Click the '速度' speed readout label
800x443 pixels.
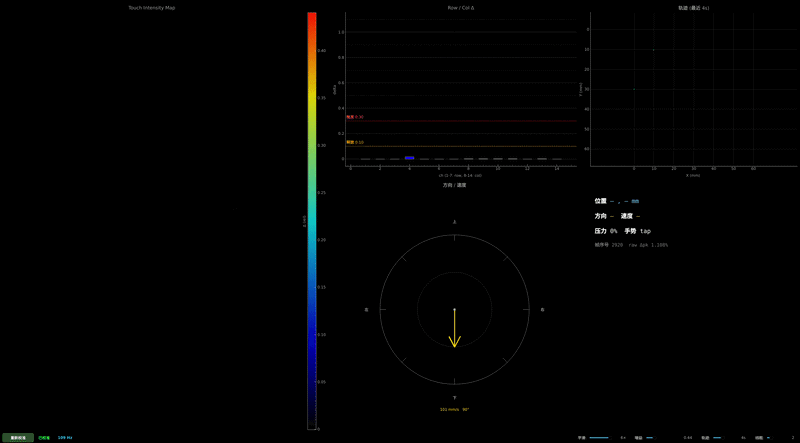tap(627, 216)
